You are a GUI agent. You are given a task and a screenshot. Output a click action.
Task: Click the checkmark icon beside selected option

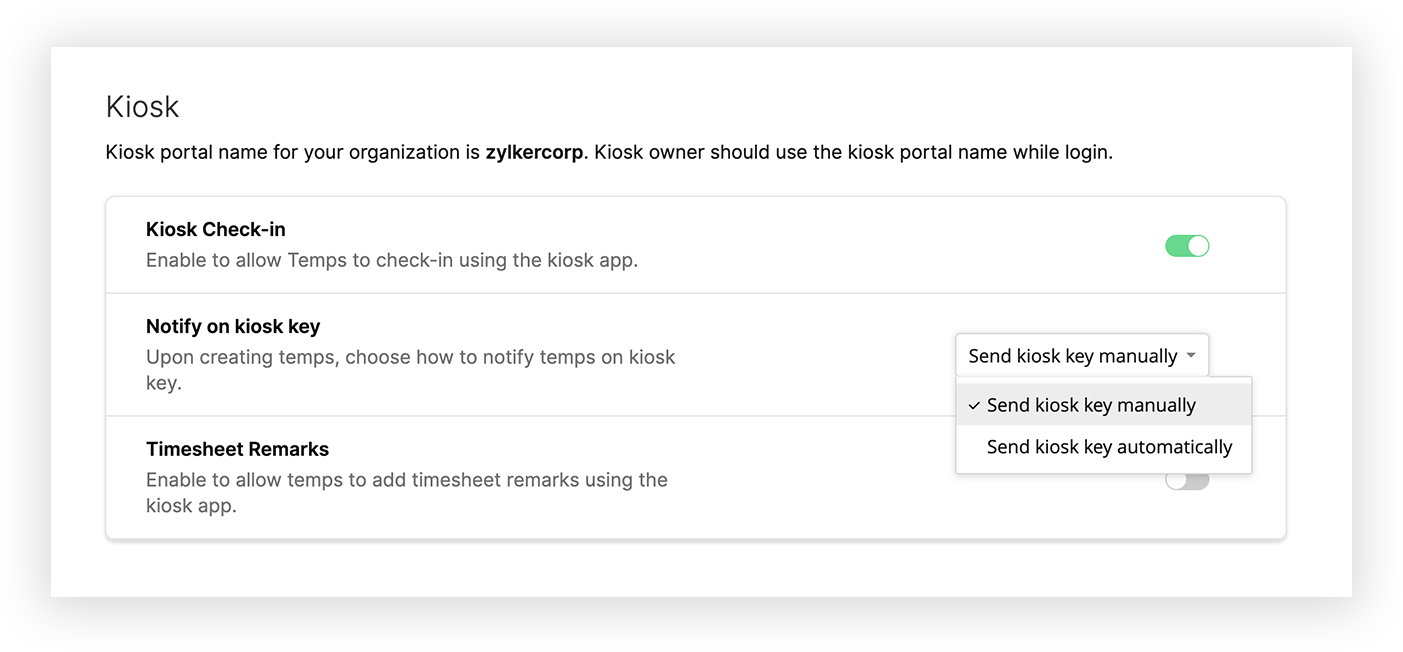pyautogui.click(x=973, y=406)
